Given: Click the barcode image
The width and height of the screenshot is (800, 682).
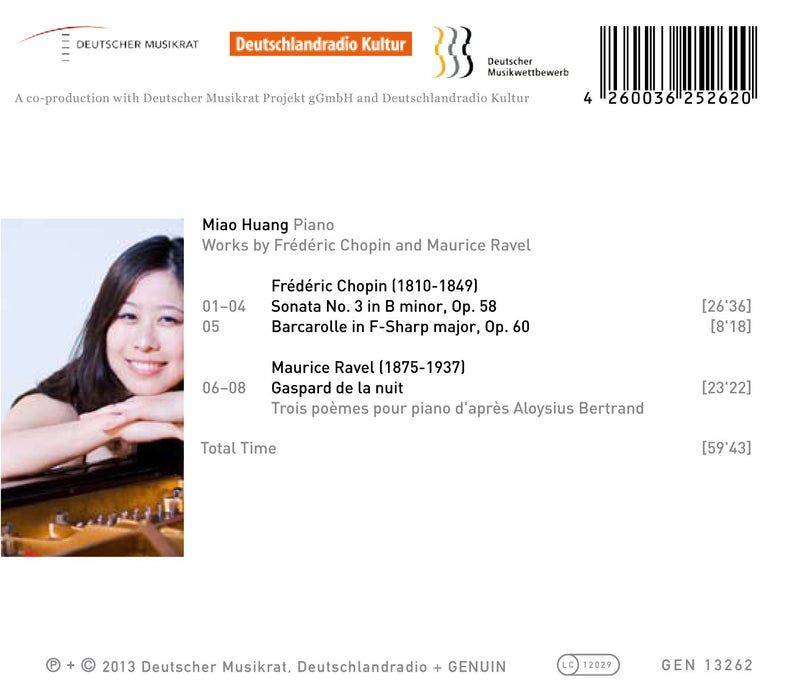Looking at the screenshot, I should pyautogui.click(x=671, y=66).
